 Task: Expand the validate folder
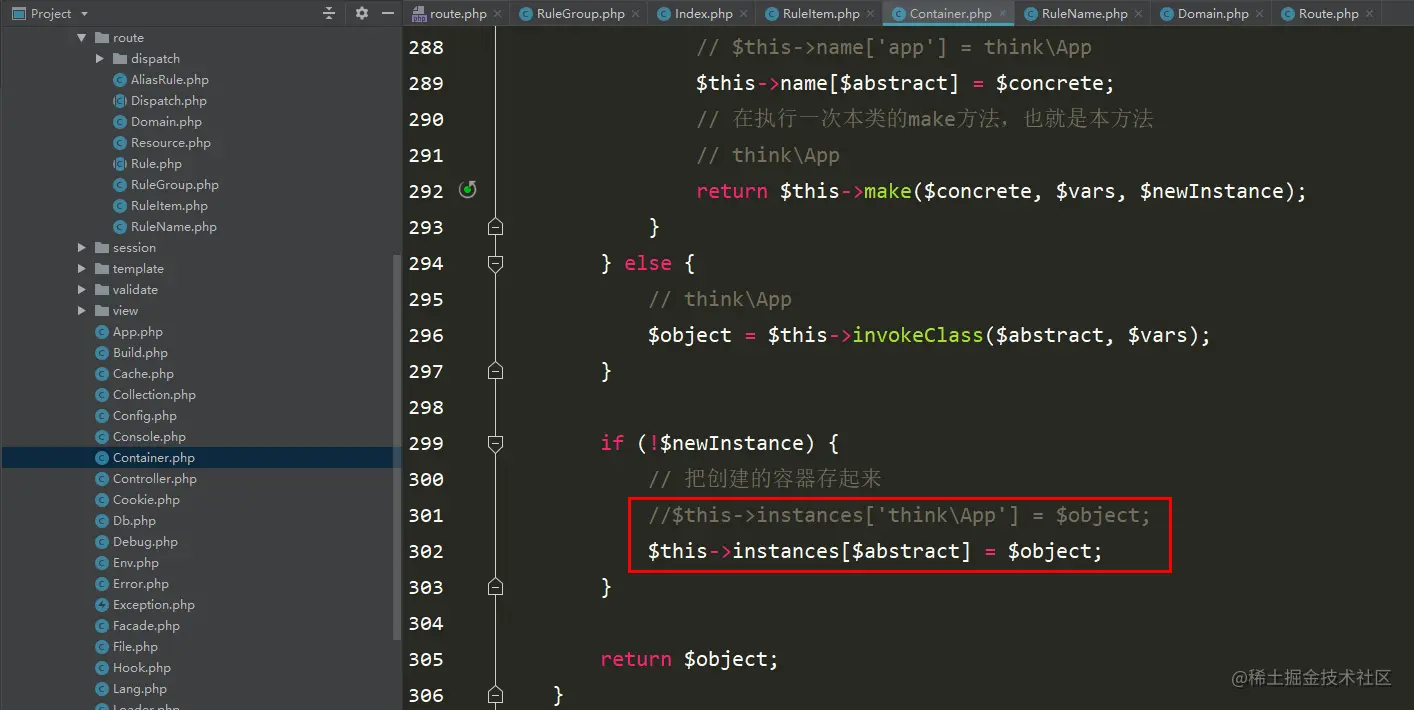click(82, 290)
